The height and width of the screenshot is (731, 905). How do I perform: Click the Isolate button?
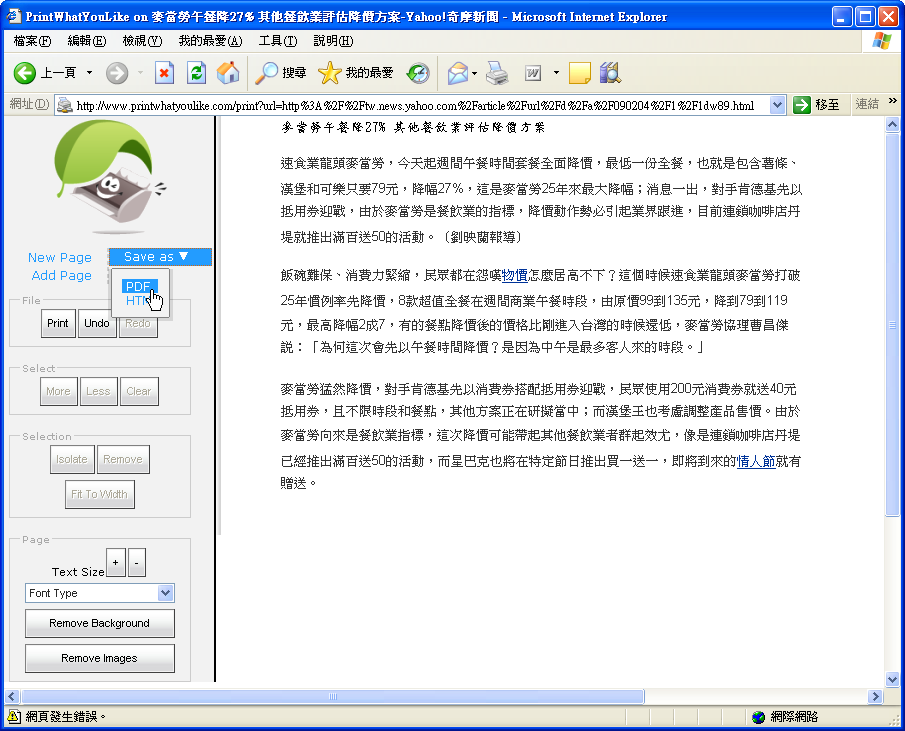tap(72, 459)
